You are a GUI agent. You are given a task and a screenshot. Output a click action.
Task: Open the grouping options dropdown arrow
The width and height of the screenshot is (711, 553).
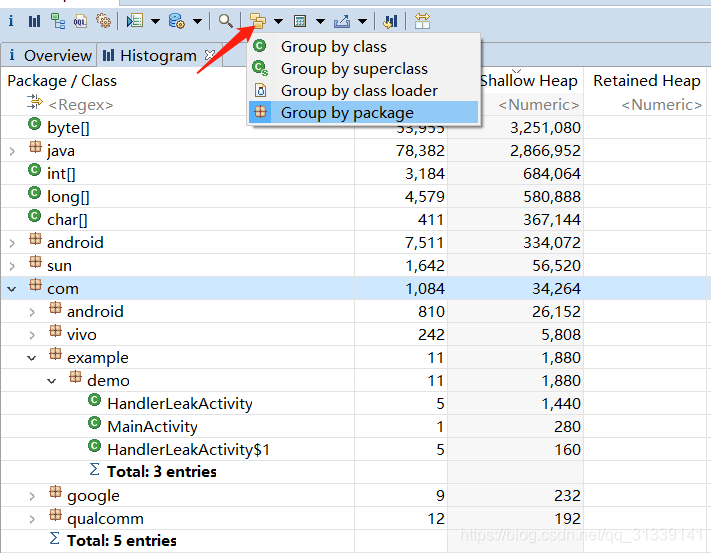(x=278, y=21)
